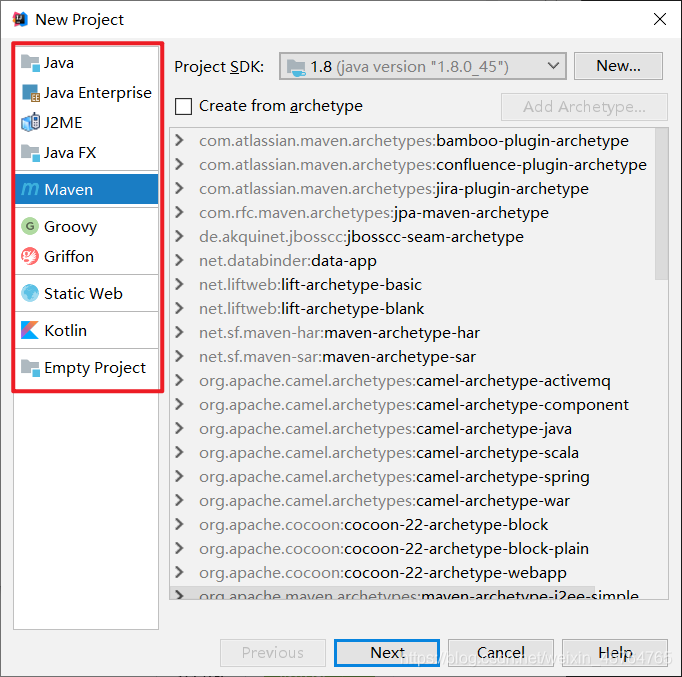682x677 pixels.
Task: Expand camel-archetype-spring entry
Action: coord(179,476)
